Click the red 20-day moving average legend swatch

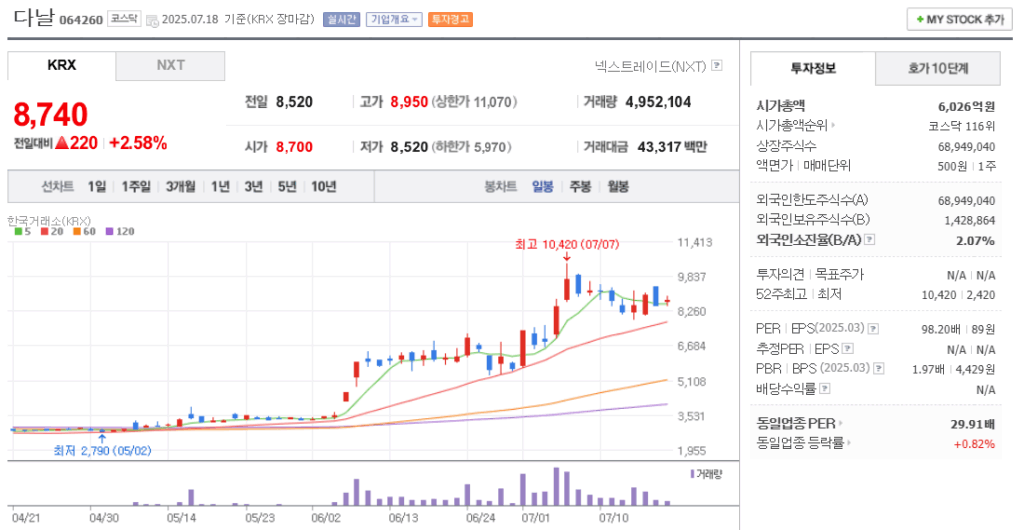(x=44, y=231)
